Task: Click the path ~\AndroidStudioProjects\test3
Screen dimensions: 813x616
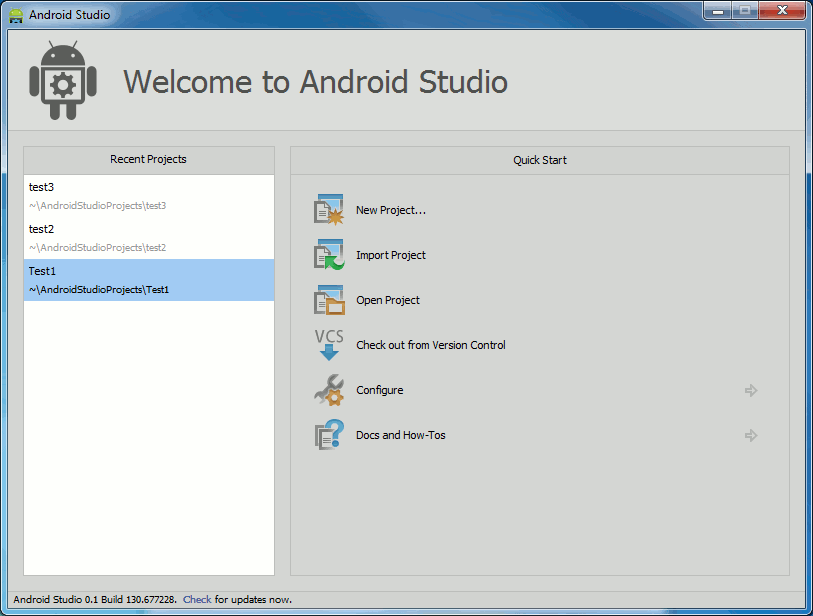Action: tap(97, 206)
